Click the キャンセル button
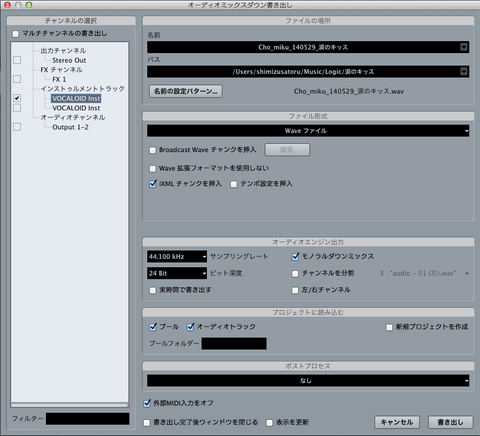Viewport: 480px width, 436px height. [397, 422]
